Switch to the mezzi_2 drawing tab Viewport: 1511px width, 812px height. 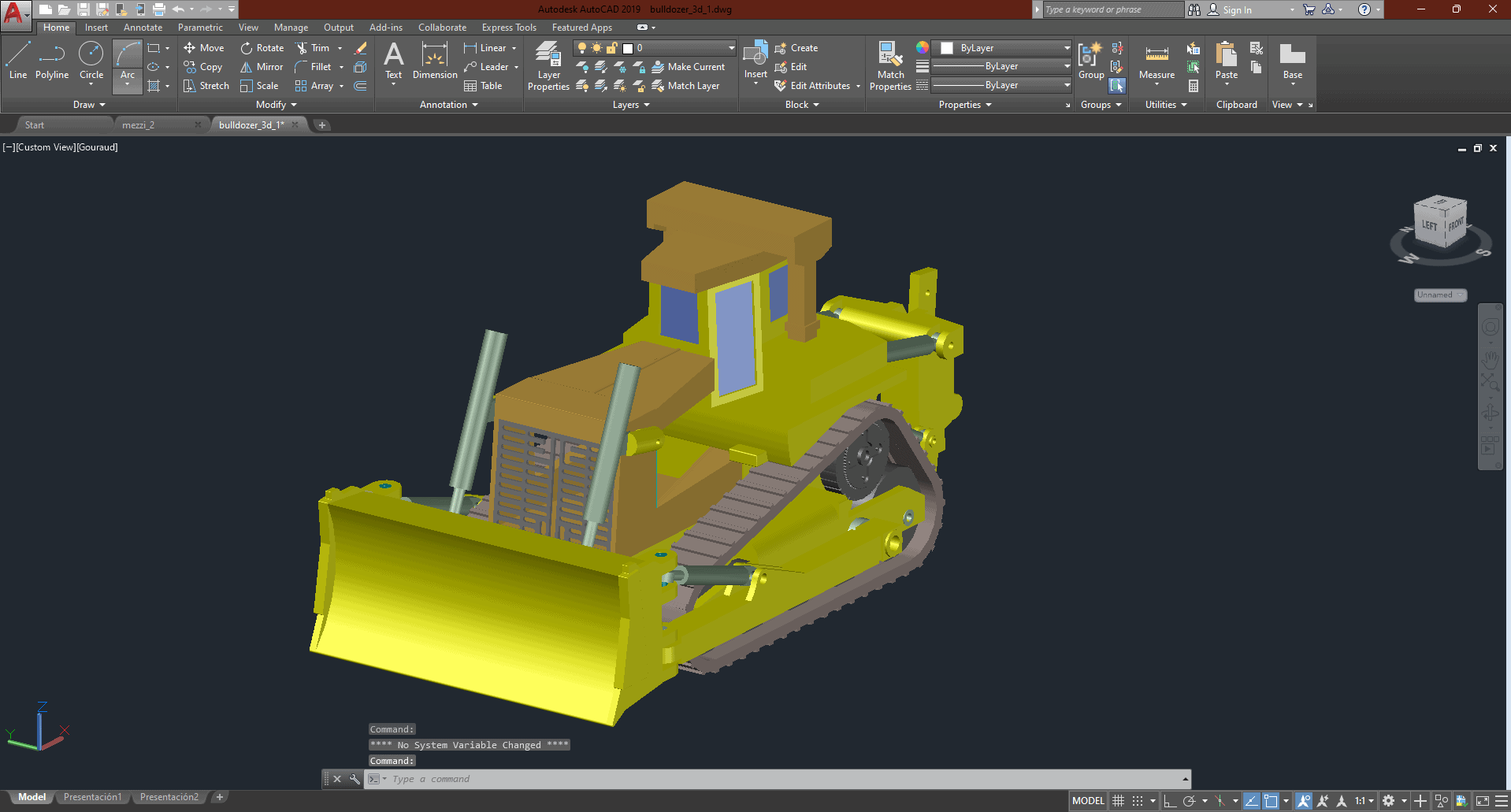point(139,125)
